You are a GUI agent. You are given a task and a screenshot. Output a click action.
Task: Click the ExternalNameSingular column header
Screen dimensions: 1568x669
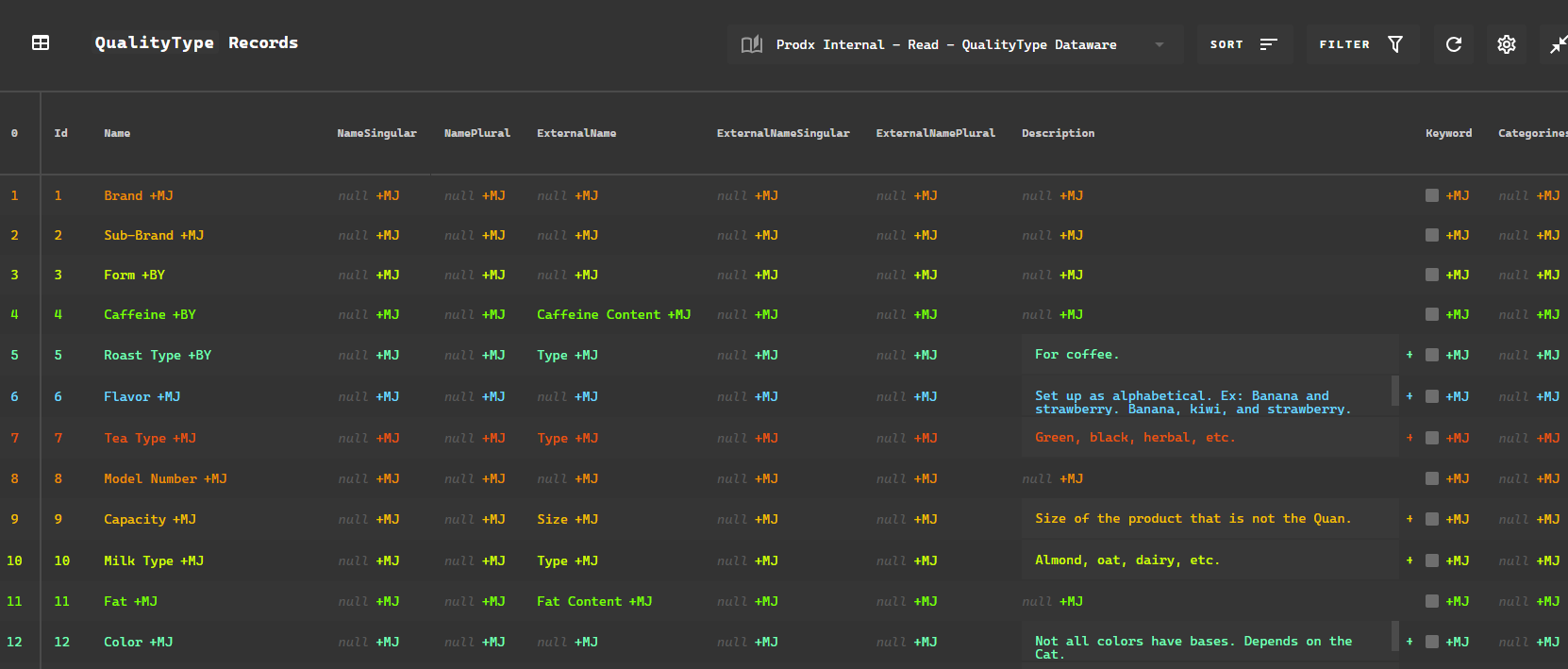tap(783, 133)
